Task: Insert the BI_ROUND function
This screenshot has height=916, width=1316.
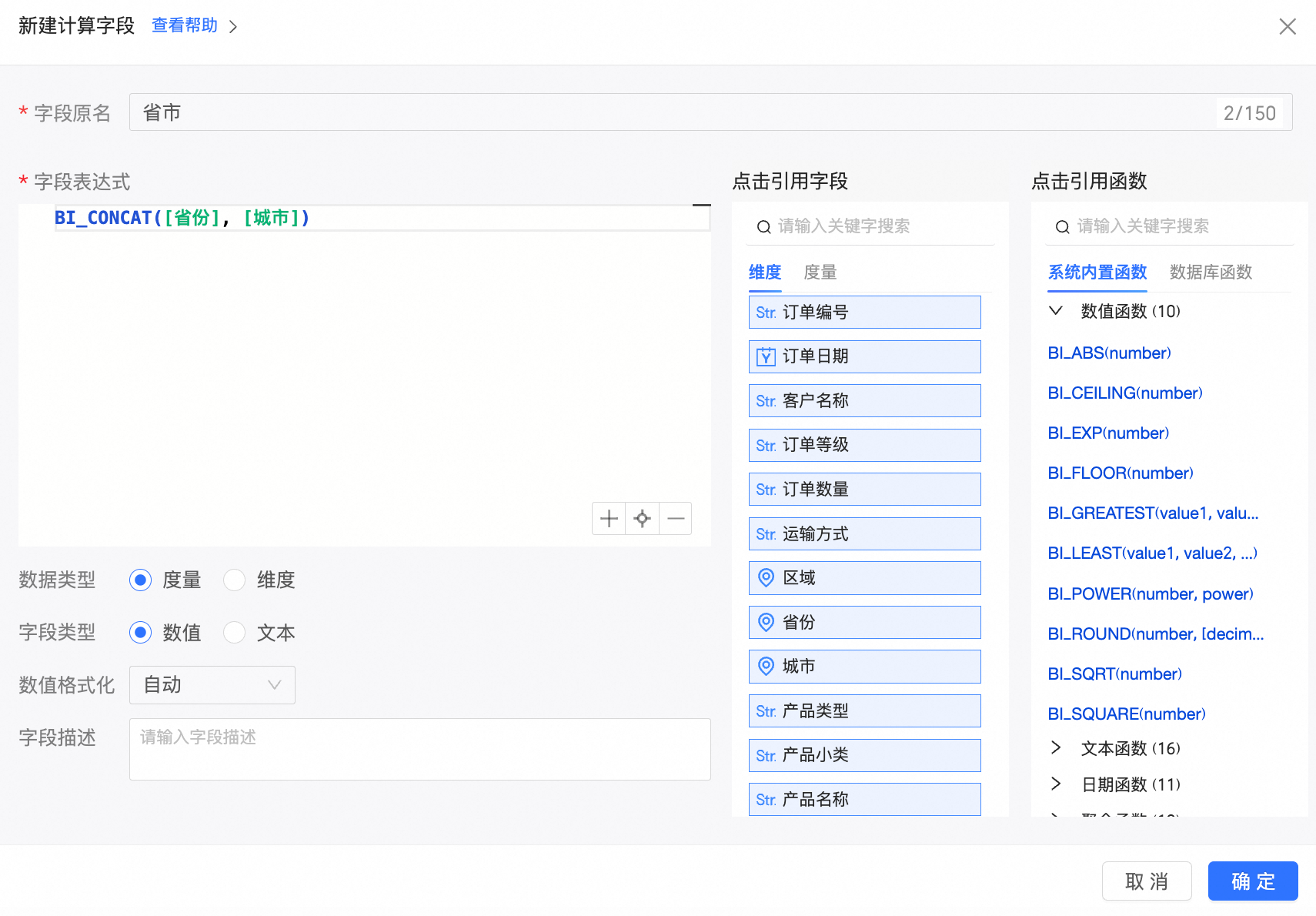Action: coord(1156,634)
